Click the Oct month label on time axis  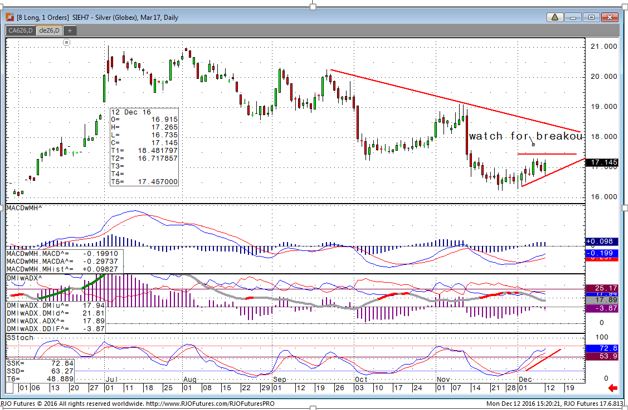click(x=361, y=379)
